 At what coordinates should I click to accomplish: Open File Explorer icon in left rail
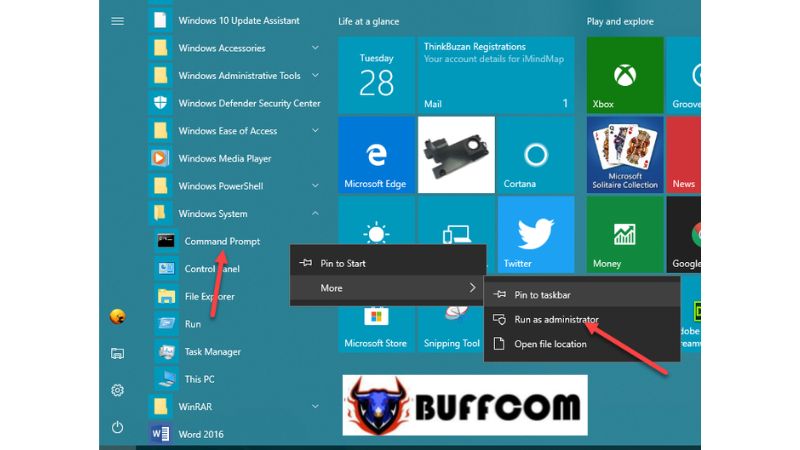[117, 353]
